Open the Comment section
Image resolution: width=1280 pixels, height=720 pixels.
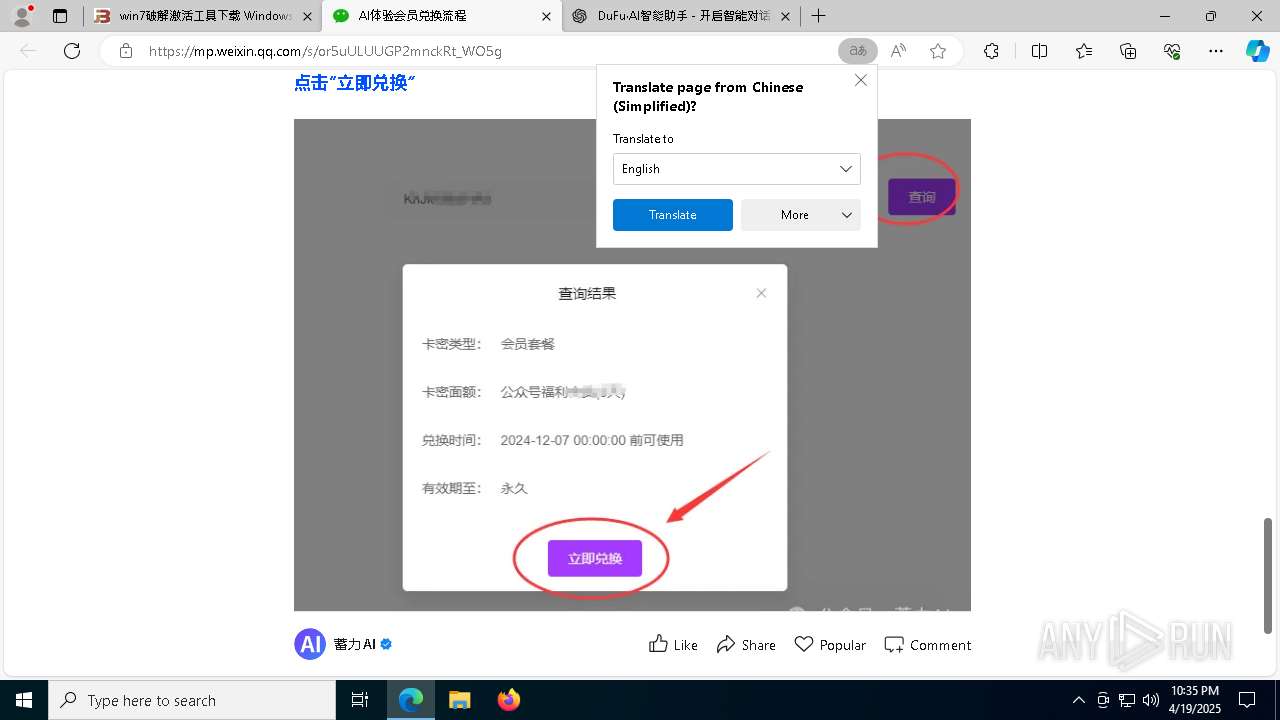(928, 644)
